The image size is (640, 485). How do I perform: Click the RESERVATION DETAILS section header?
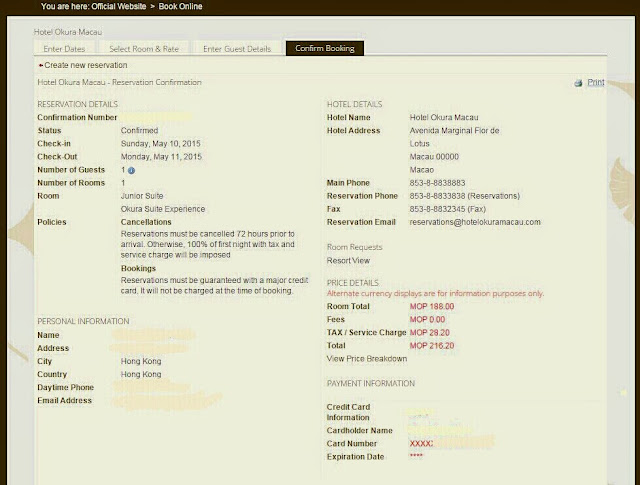[78, 105]
